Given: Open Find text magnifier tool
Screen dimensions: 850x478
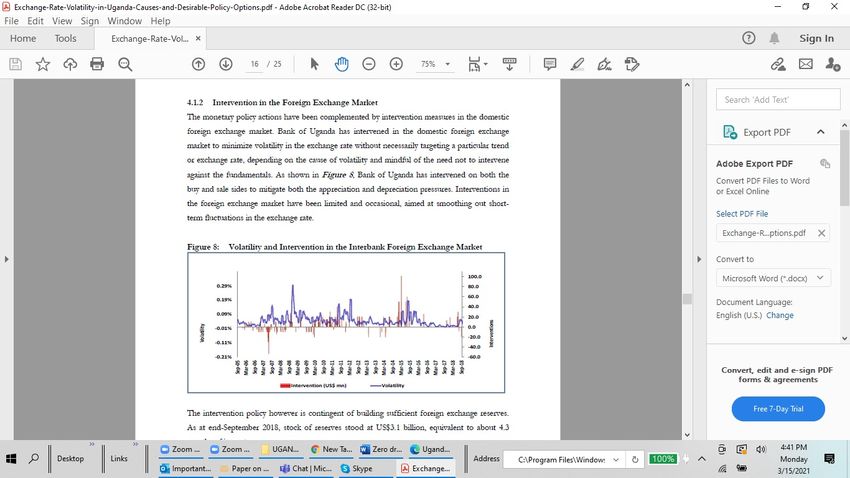Looking at the screenshot, I should pyautogui.click(x=125, y=64).
